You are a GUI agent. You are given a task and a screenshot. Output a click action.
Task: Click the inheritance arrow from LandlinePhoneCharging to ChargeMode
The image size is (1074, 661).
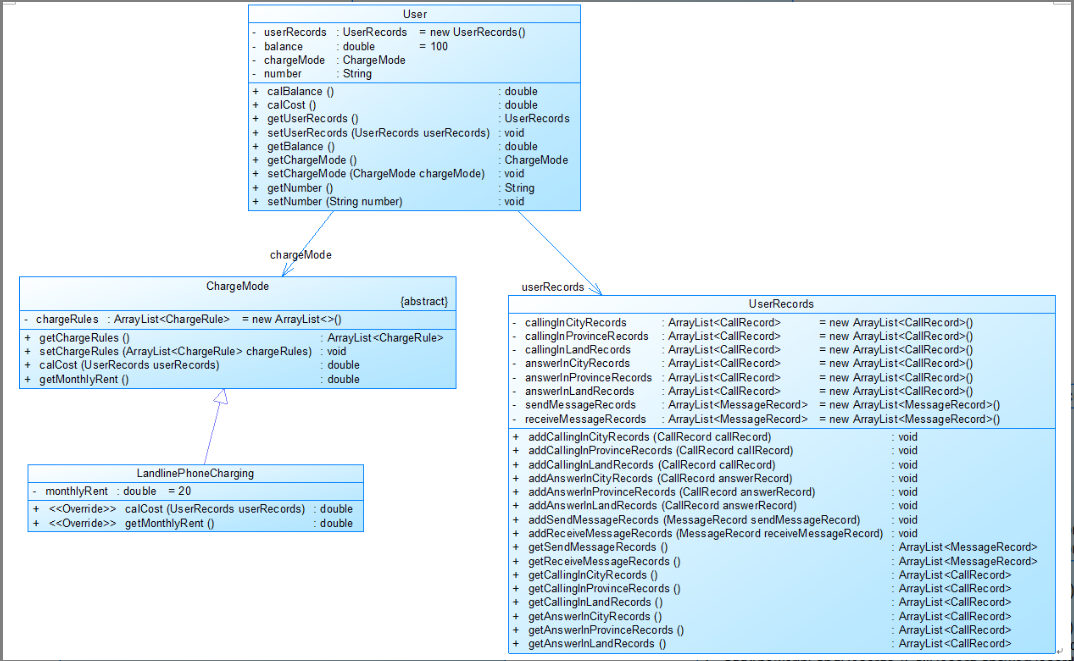point(214,426)
